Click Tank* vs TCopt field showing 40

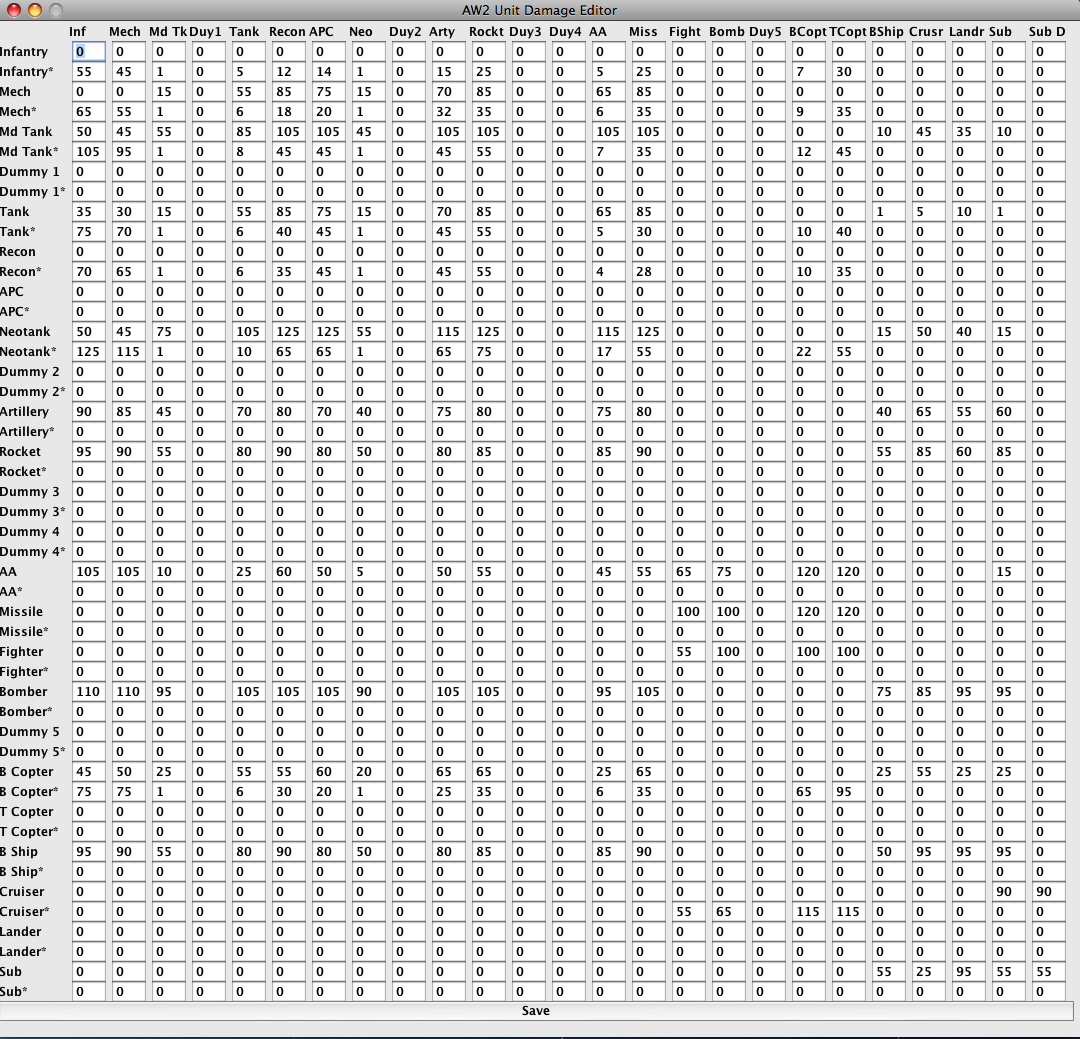847,232
